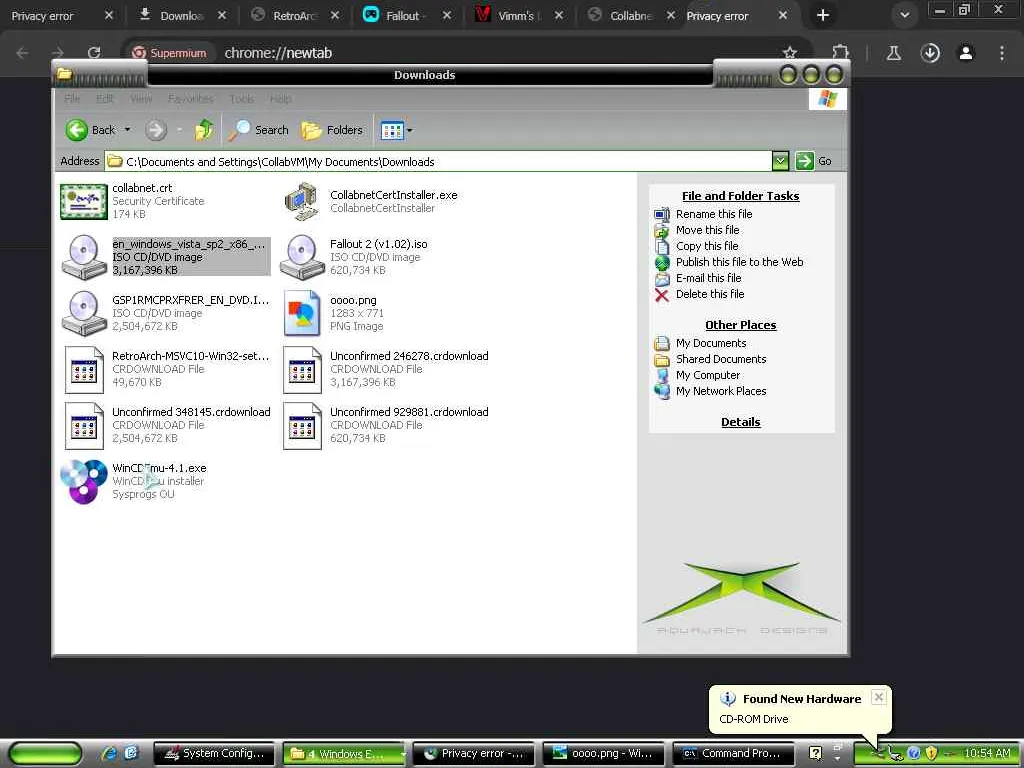
Task: Switch to Command Prompt taskbar button
Action: (732, 753)
